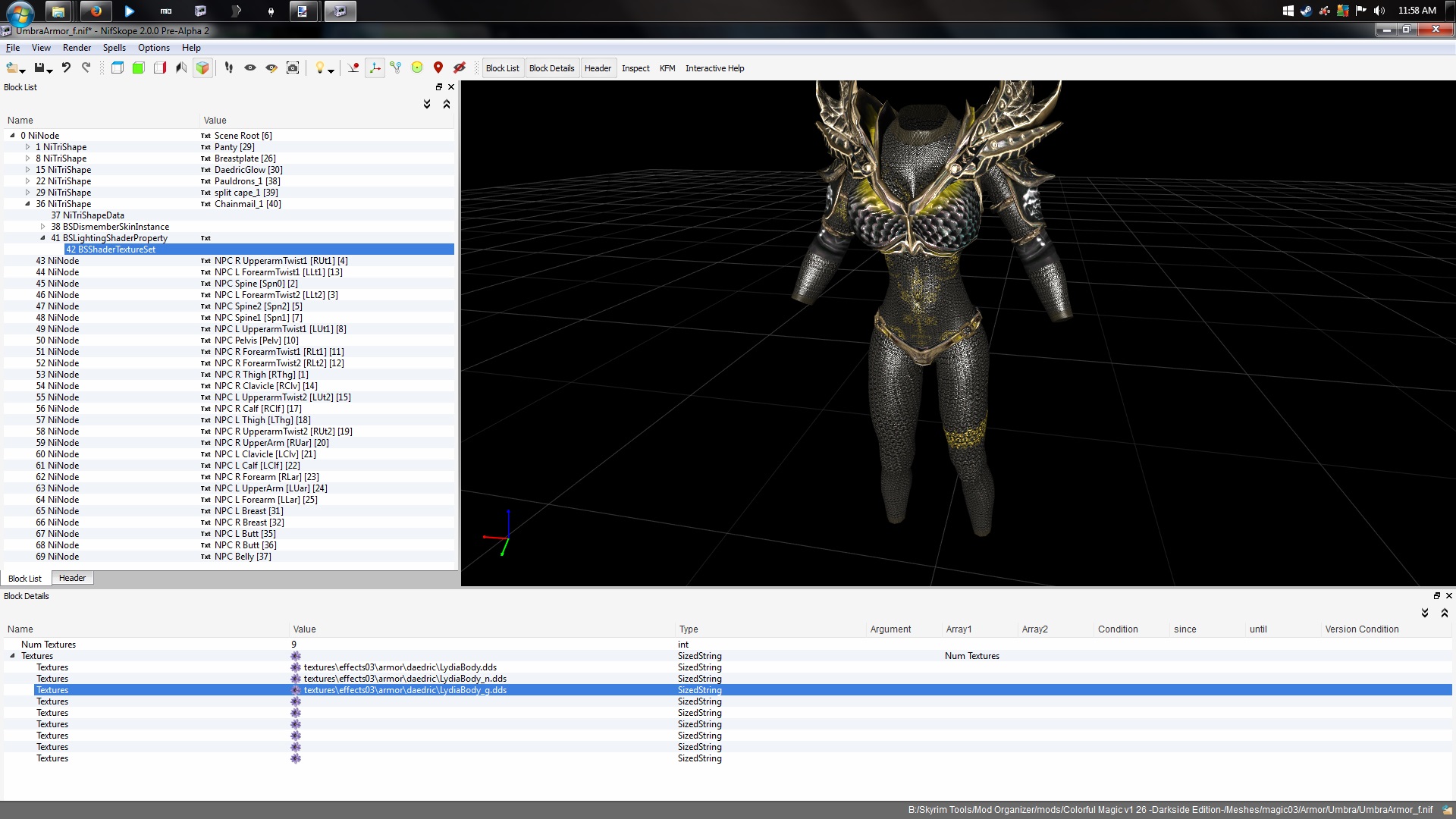Open the Windows Start menu
The height and width of the screenshot is (819, 1456).
[20, 13]
